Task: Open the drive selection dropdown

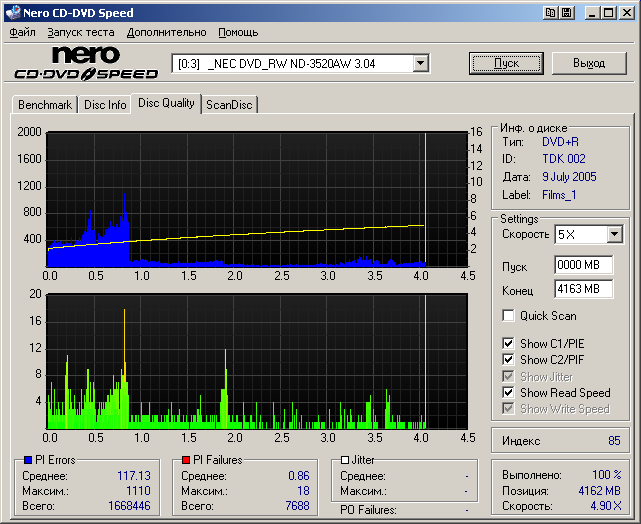Action: (x=420, y=63)
